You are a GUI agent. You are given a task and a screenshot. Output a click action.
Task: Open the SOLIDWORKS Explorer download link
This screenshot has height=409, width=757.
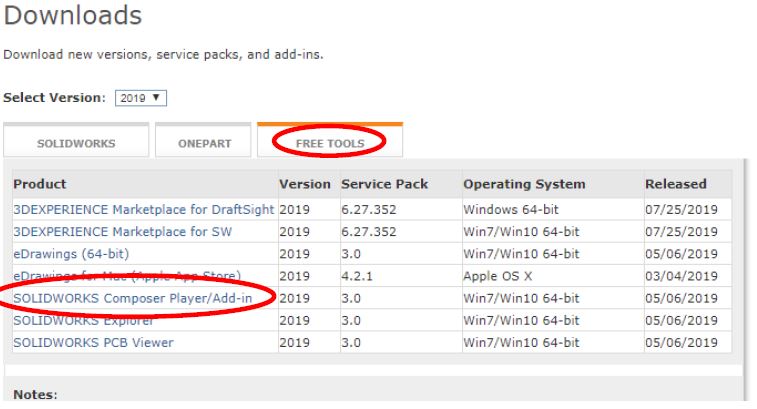coord(84,321)
